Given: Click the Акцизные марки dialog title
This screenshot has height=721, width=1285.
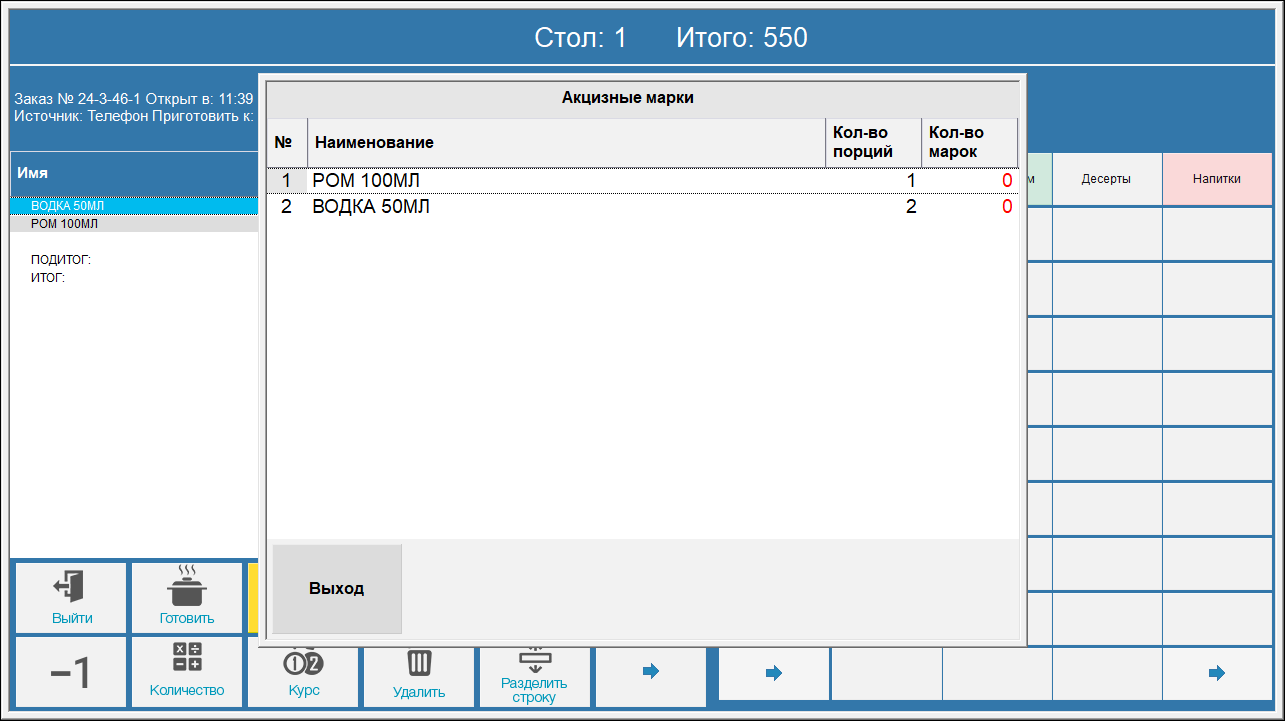Looking at the screenshot, I should click(x=628, y=98).
